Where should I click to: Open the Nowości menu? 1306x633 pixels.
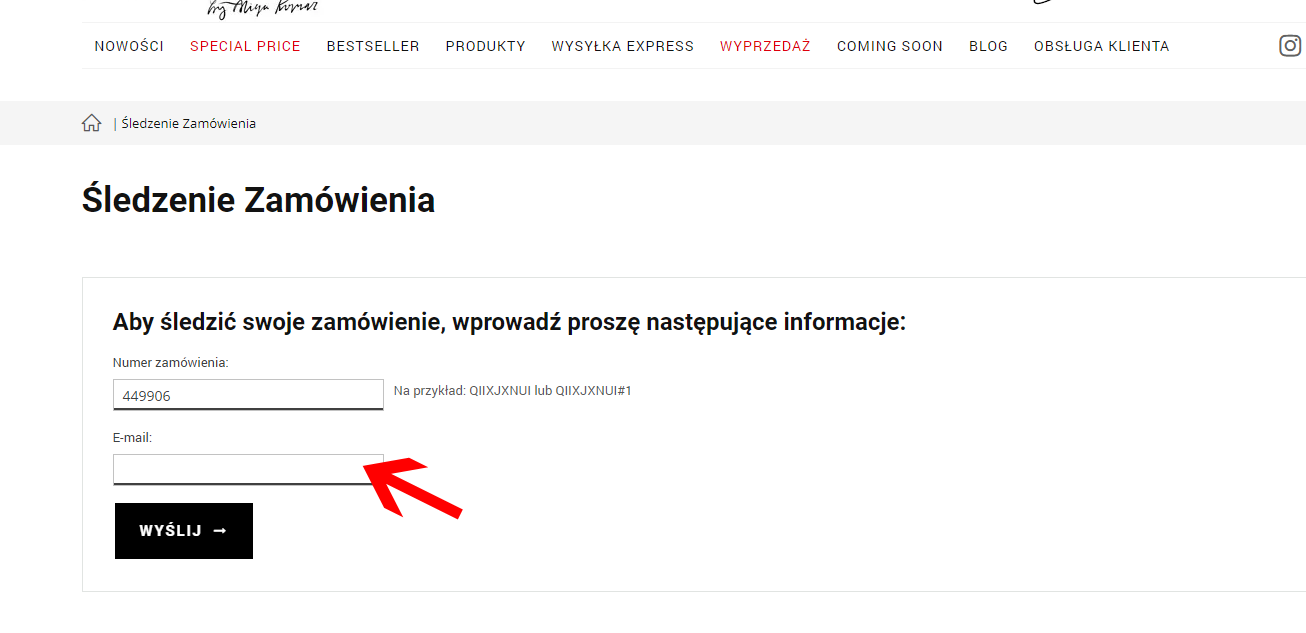tap(129, 46)
